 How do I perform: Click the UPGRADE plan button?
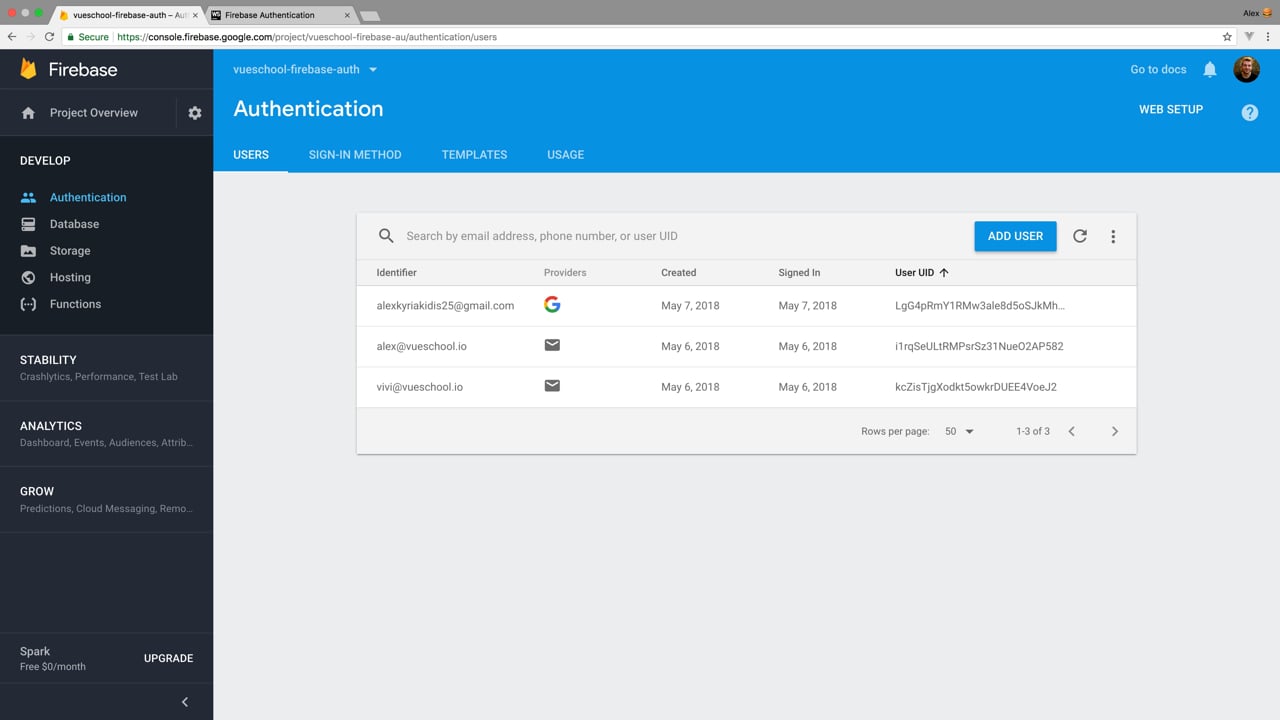click(169, 658)
